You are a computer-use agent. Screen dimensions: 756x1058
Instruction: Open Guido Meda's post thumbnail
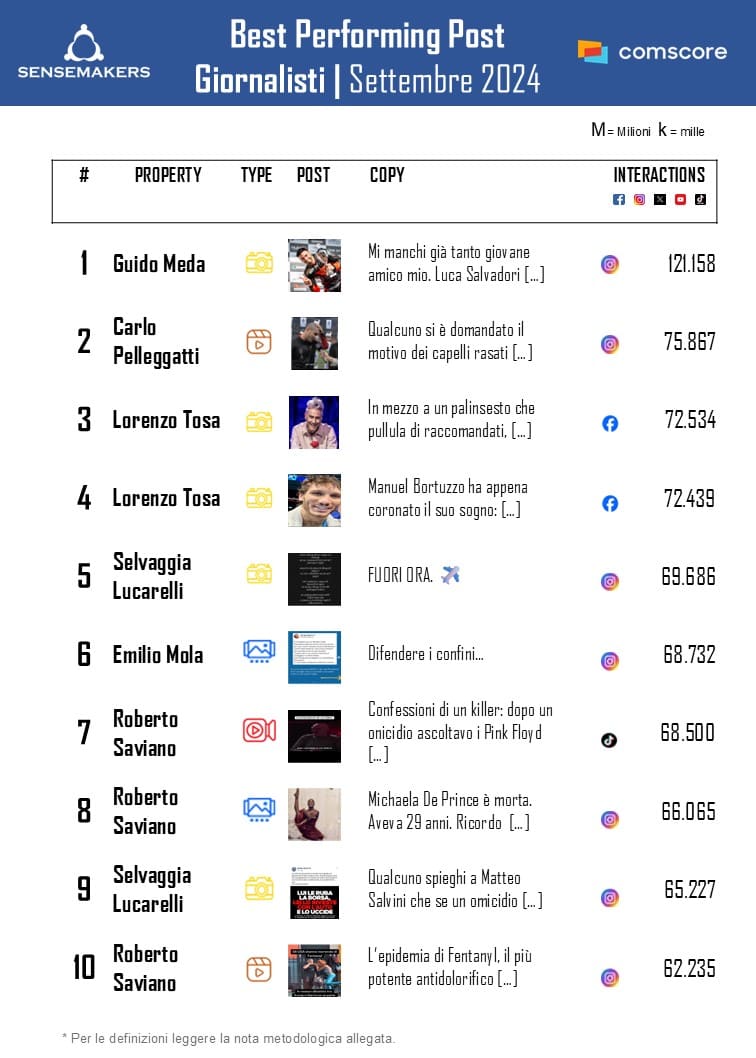314,265
